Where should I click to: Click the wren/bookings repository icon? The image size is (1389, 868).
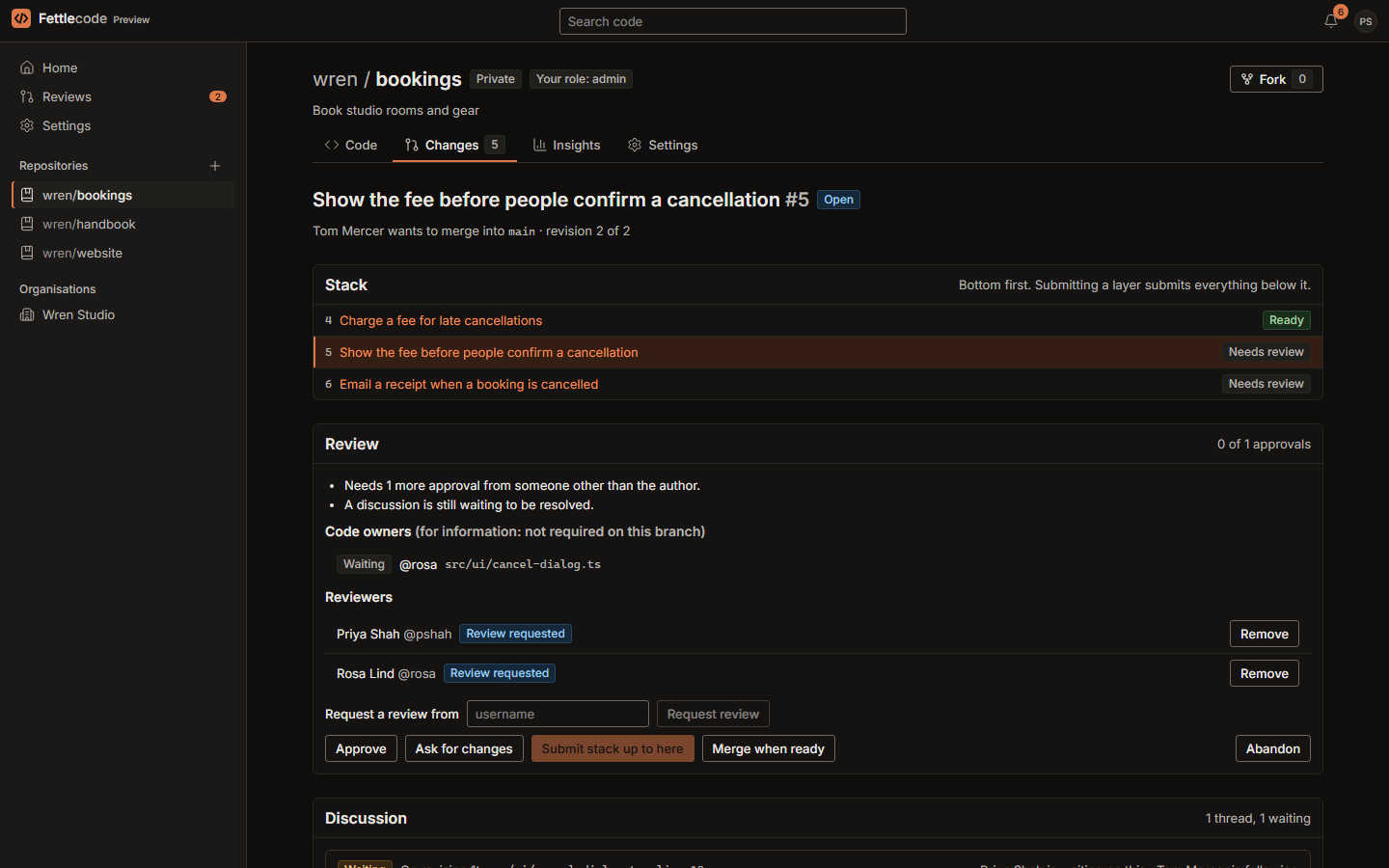click(x=27, y=195)
